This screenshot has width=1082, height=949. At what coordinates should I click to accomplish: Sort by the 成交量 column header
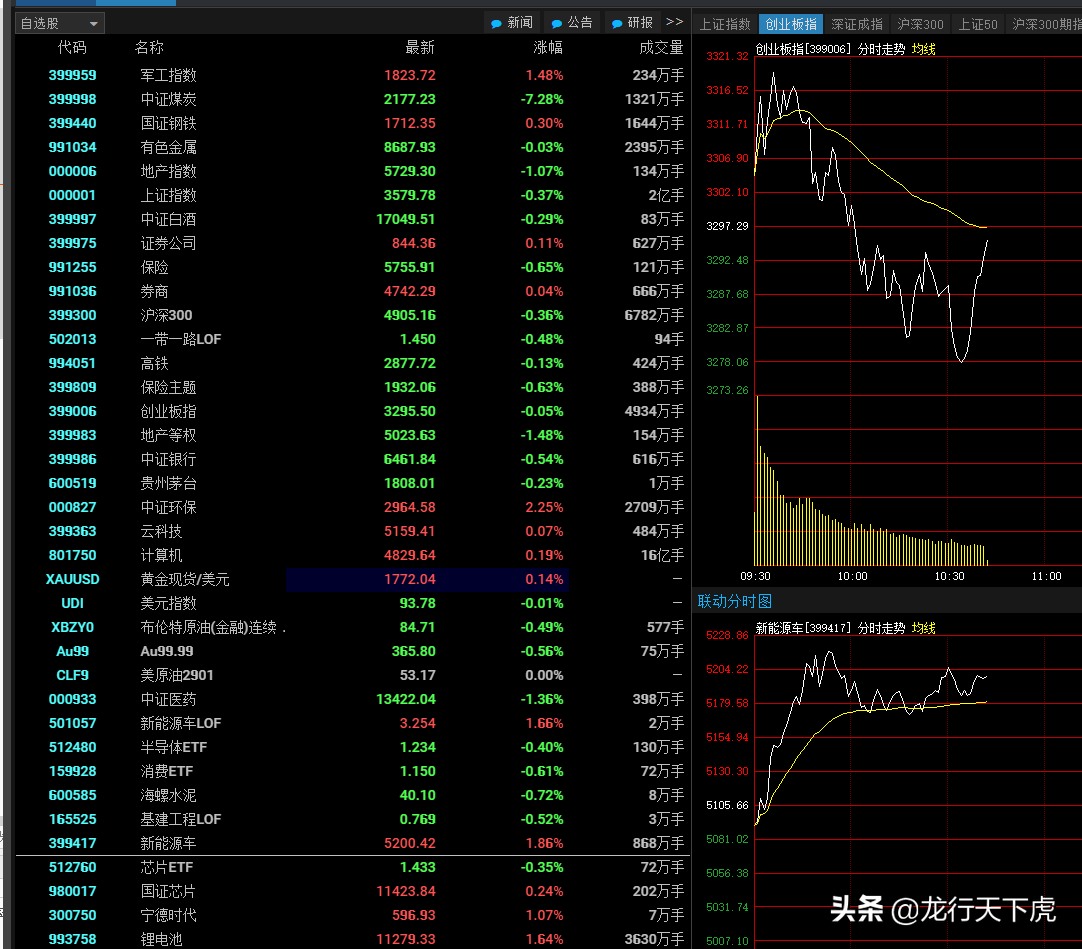pos(661,48)
